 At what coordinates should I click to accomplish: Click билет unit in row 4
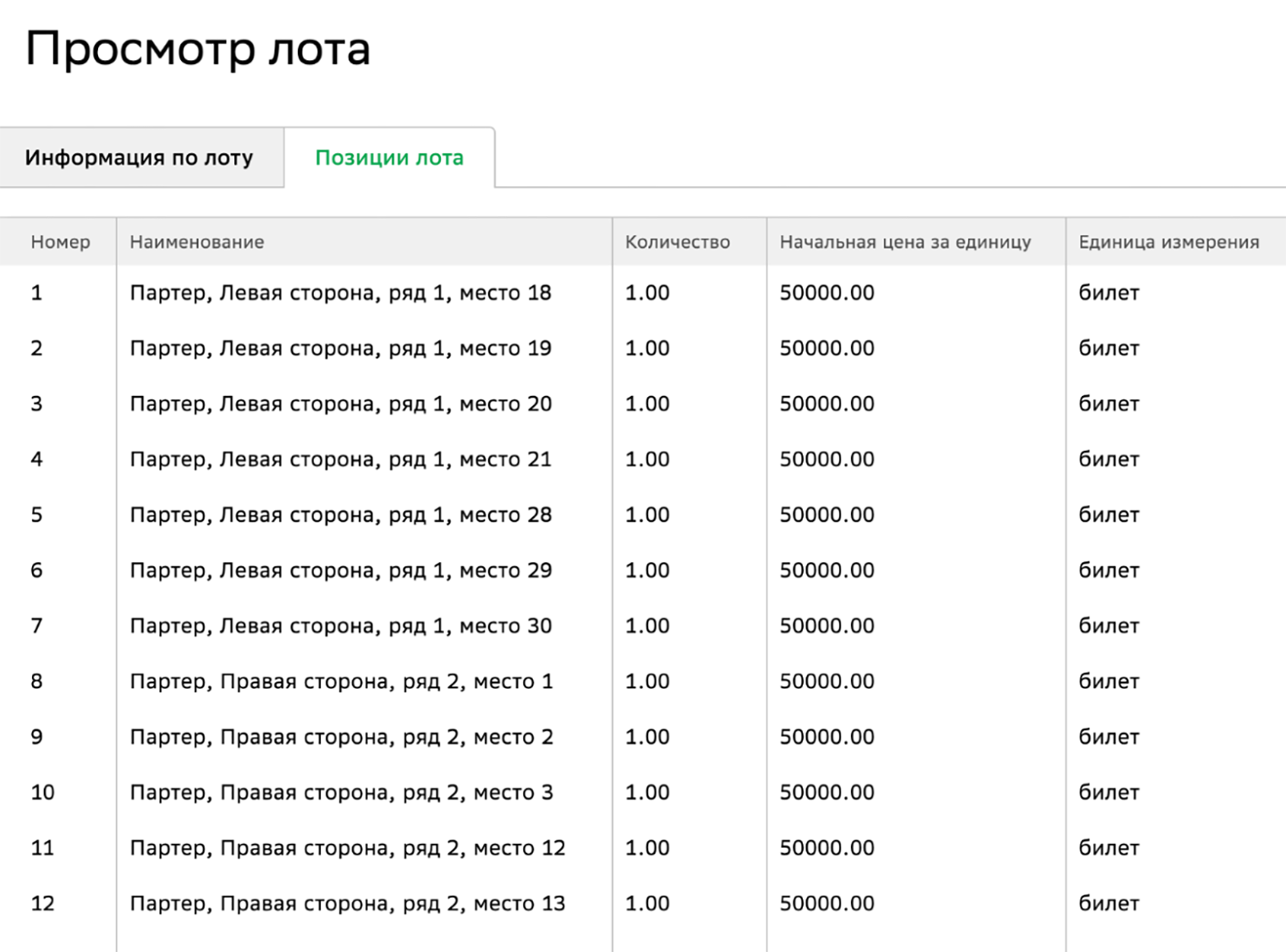[1108, 459]
